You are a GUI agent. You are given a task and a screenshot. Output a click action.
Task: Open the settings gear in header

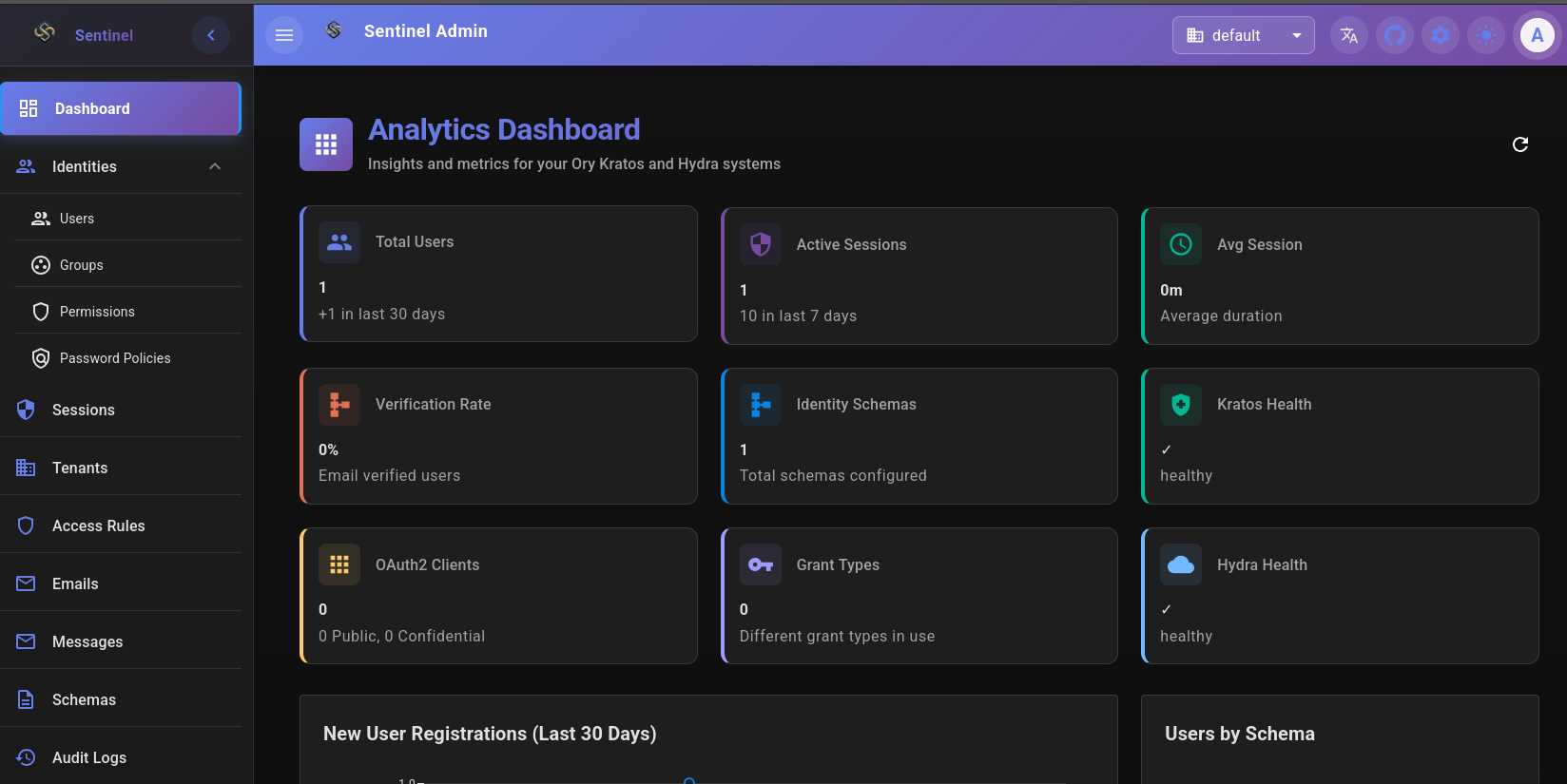(1441, 35)
